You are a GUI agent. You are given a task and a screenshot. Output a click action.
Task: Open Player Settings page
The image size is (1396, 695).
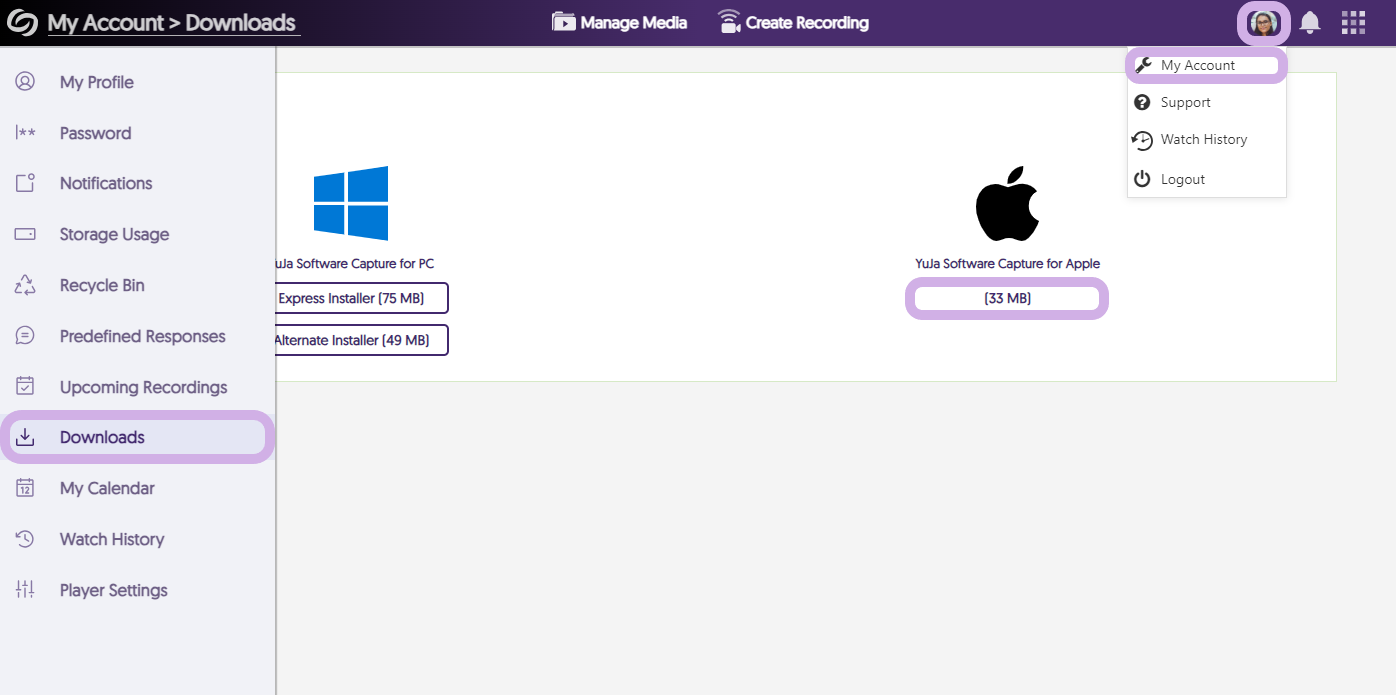[x=137, y=590]
